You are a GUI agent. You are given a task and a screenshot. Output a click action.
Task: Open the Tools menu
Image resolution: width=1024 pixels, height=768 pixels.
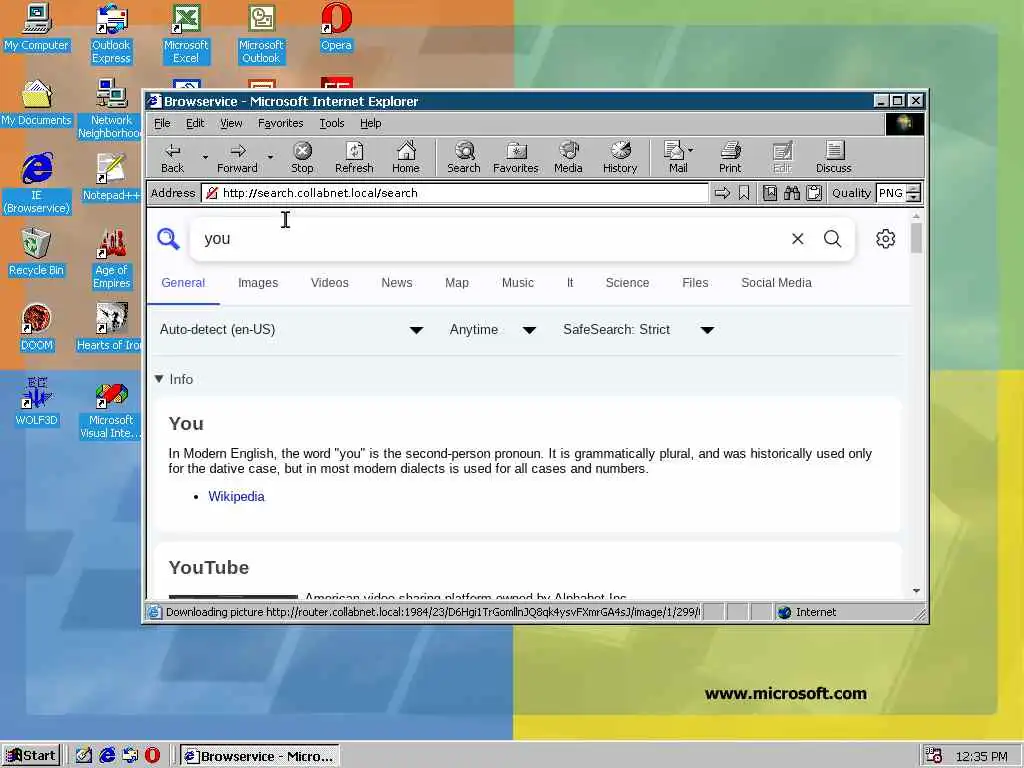click(332, 123)
